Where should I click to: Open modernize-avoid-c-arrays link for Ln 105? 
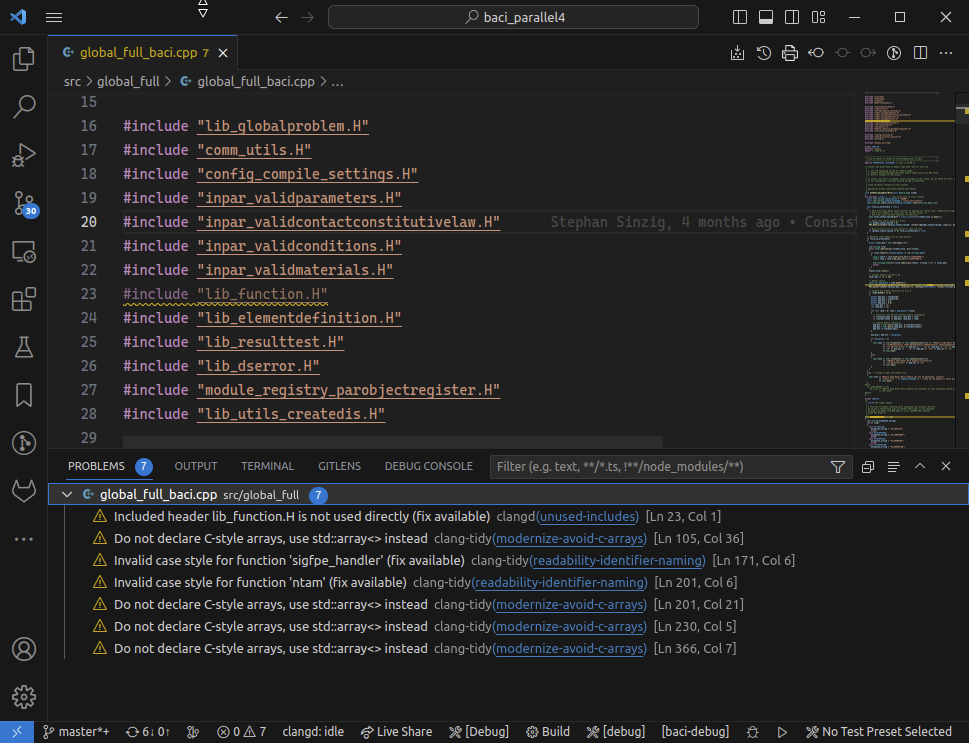[569, 538]
